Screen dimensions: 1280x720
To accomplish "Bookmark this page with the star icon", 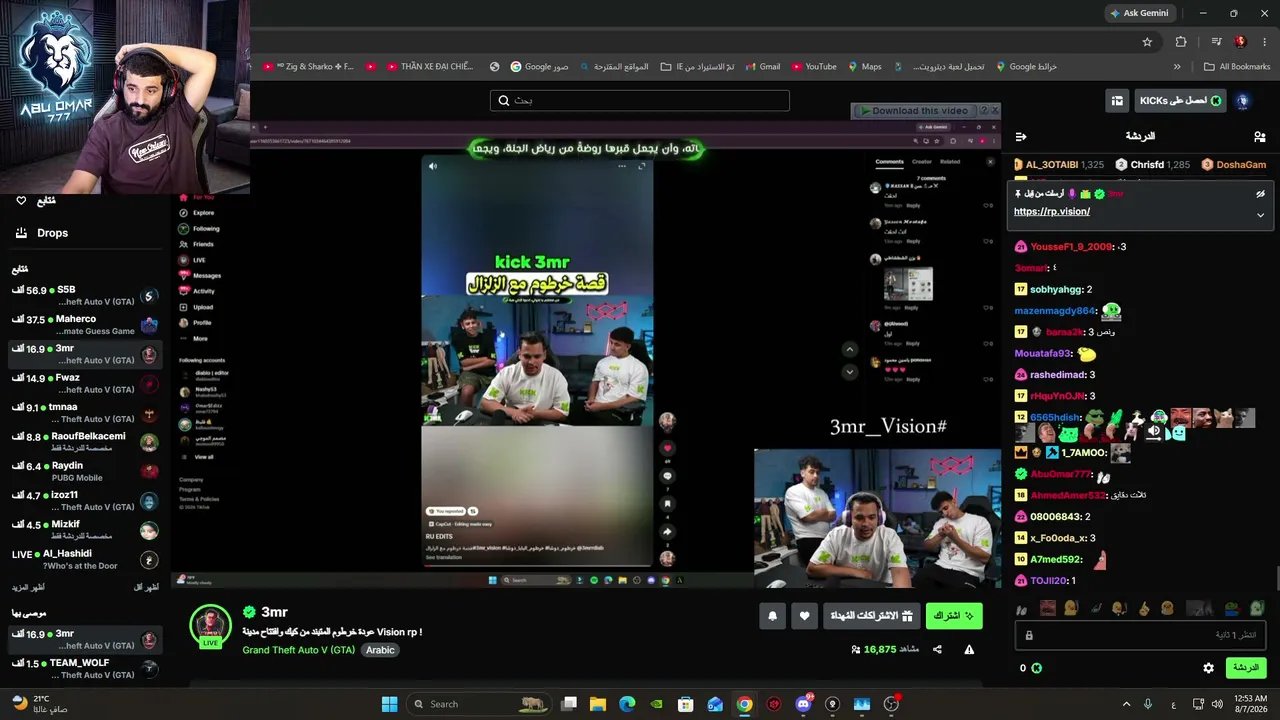I will [x=1147, y=42].
